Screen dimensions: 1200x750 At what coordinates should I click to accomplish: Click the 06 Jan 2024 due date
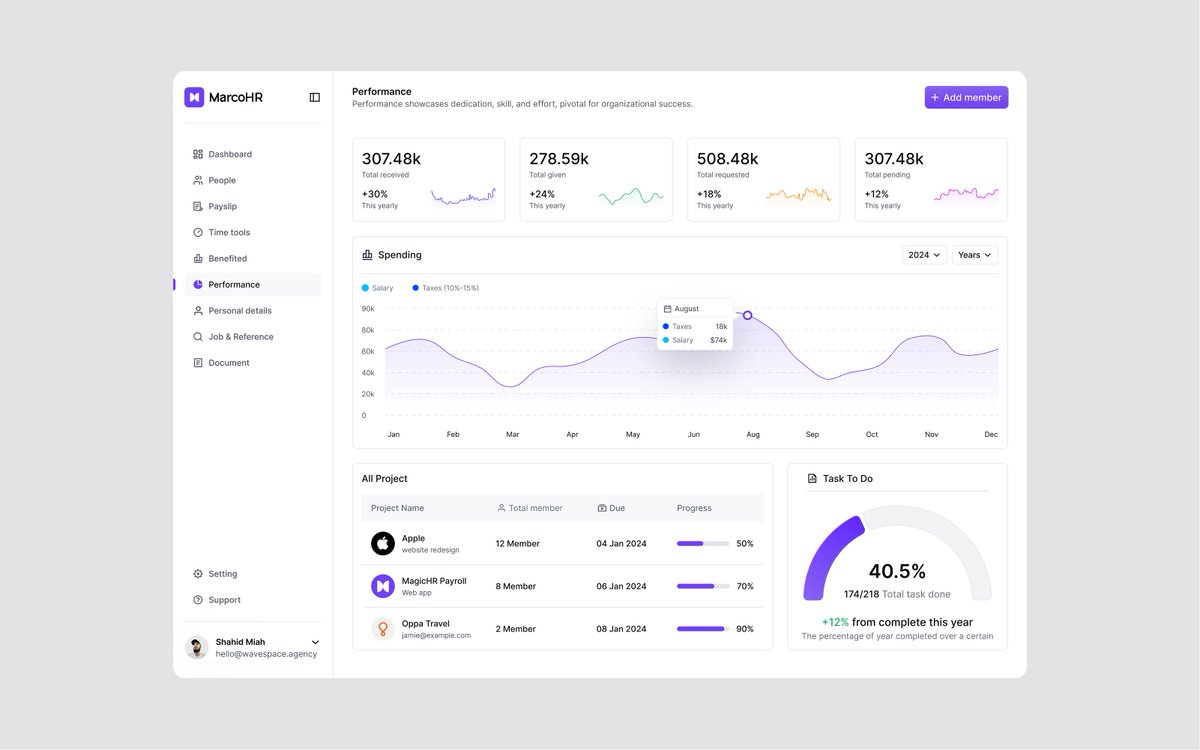point(622,586)
